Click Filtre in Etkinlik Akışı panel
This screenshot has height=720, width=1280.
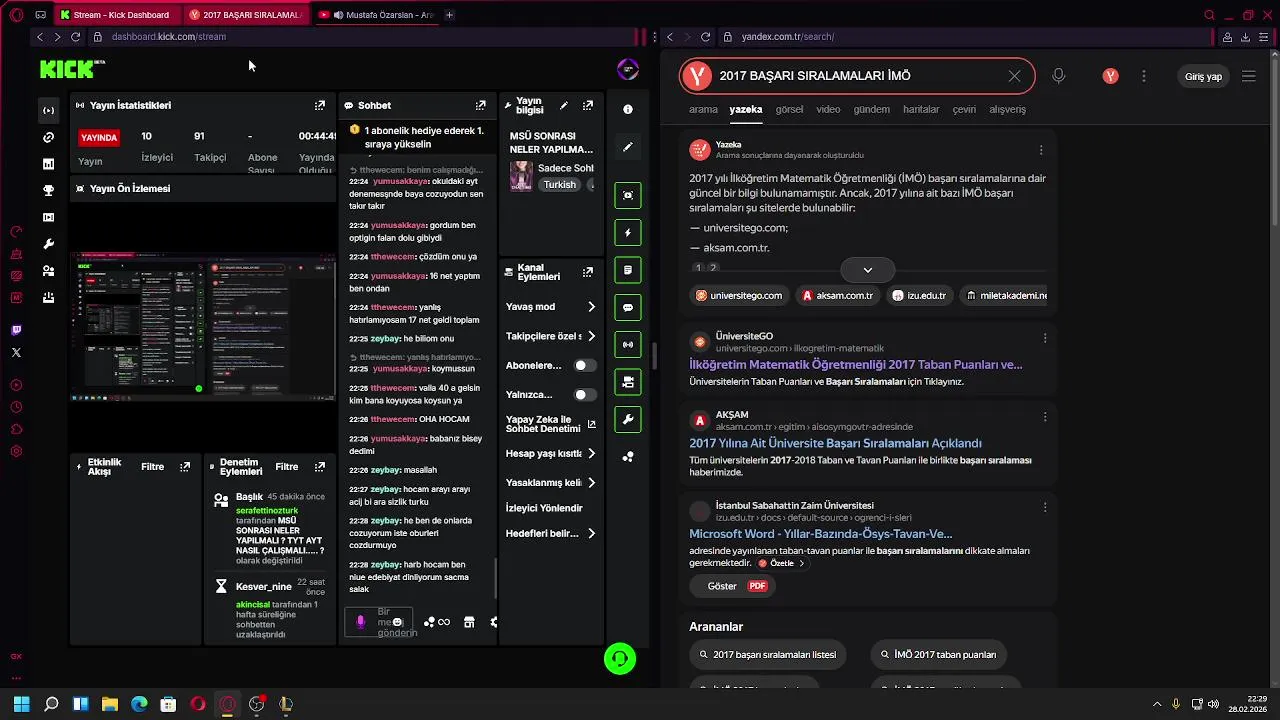(x=152, y=467)
